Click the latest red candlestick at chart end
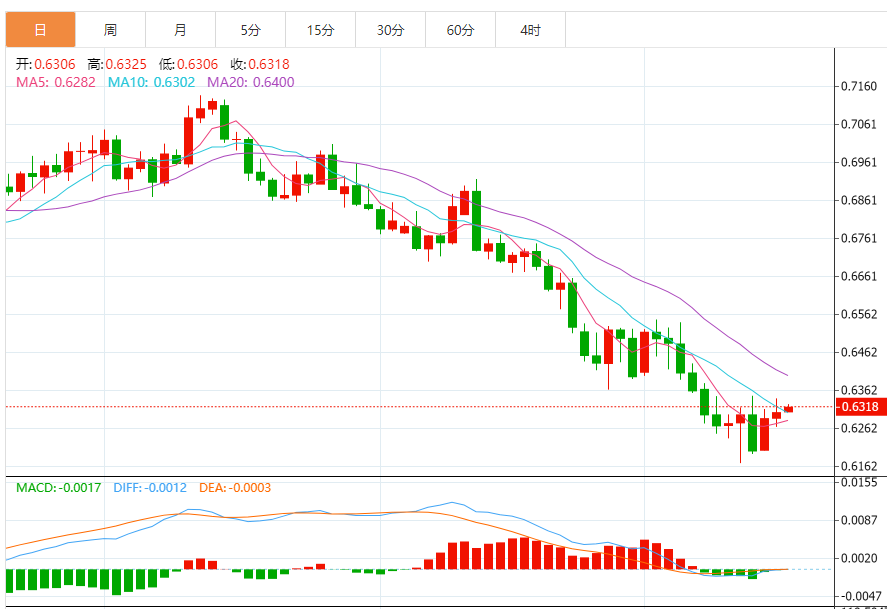The width and height of the screenshot is (887, 609). click(789, 409)
